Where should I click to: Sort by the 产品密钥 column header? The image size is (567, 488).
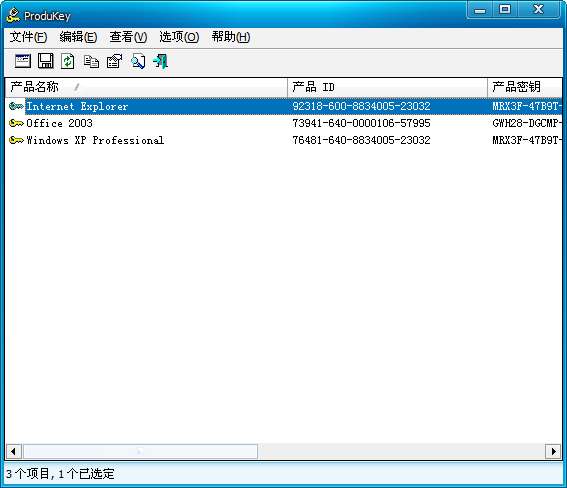pyautogui.click(x=525, y=87)
